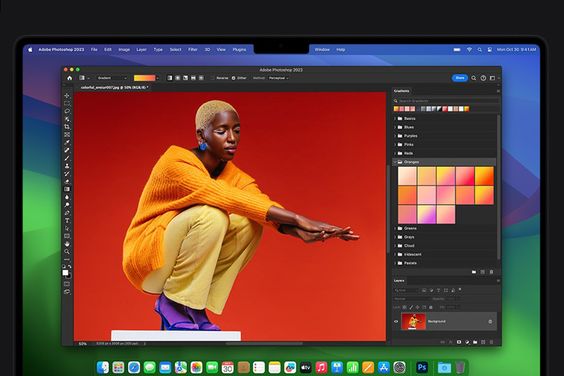Select the Rectangular Marquee tool

click(x=67, y=103)
